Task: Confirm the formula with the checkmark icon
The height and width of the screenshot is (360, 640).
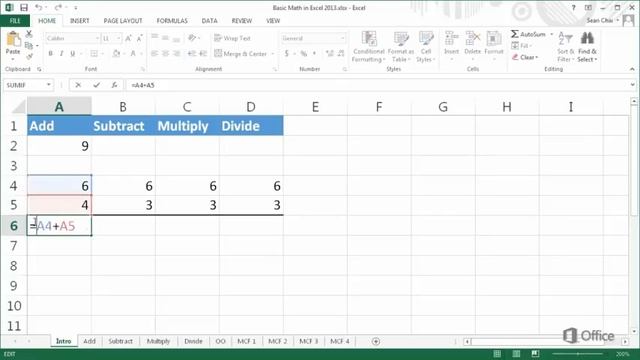Action: [x=96, y=85]
